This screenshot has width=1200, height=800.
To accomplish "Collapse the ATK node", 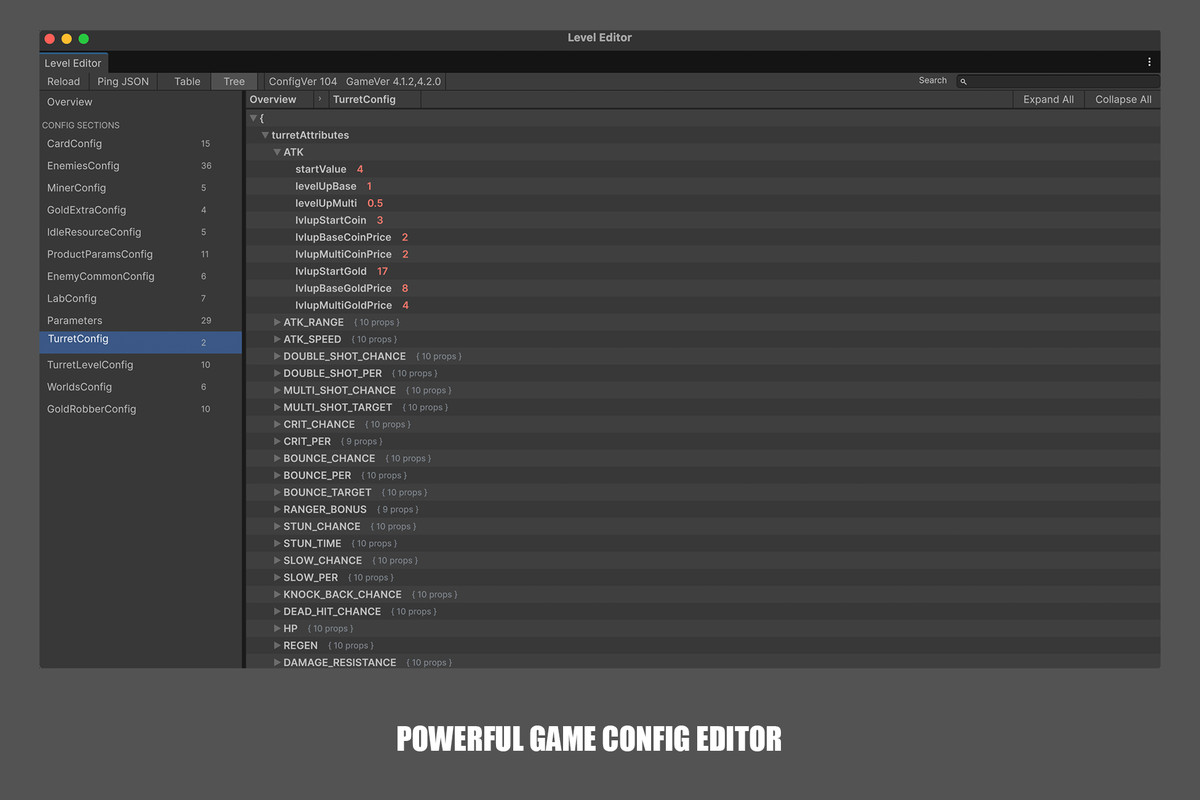I will click(278, 152).
